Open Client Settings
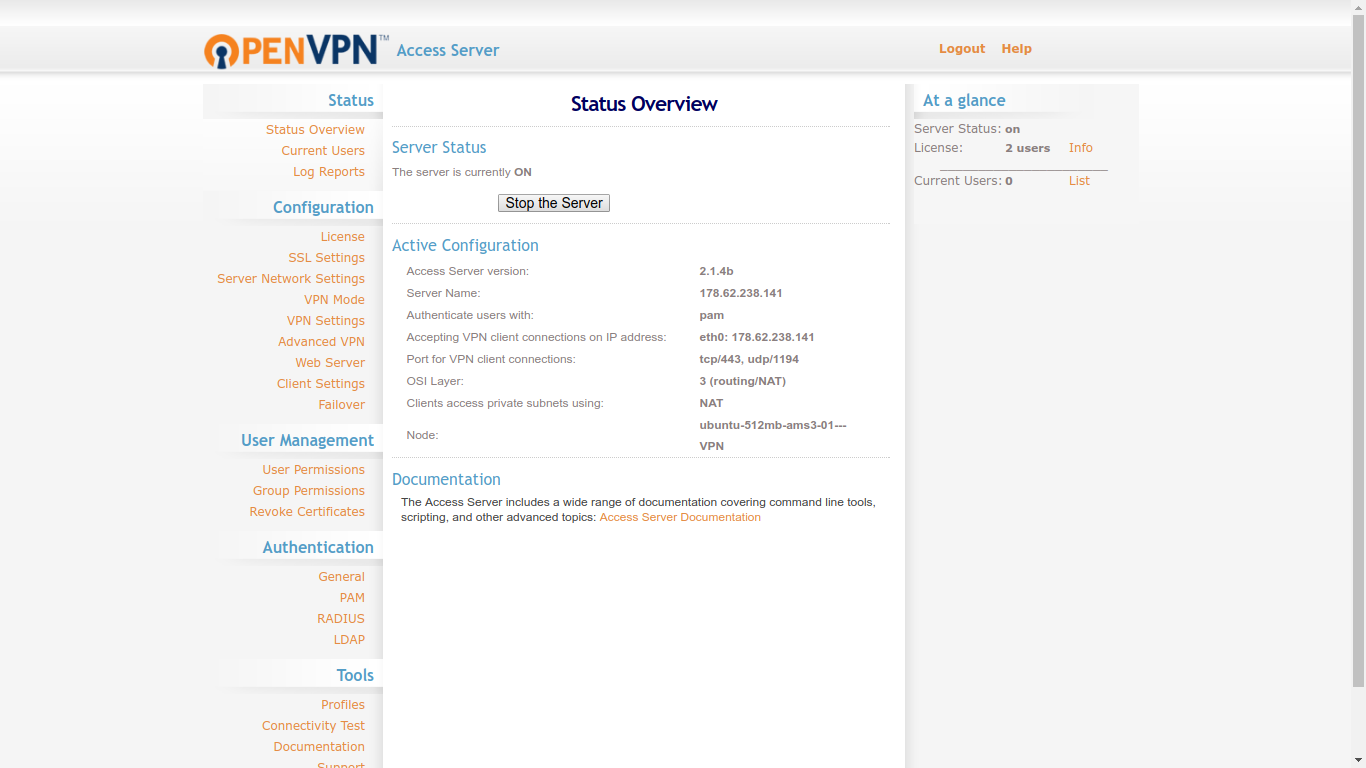 [x=321, y=384]
